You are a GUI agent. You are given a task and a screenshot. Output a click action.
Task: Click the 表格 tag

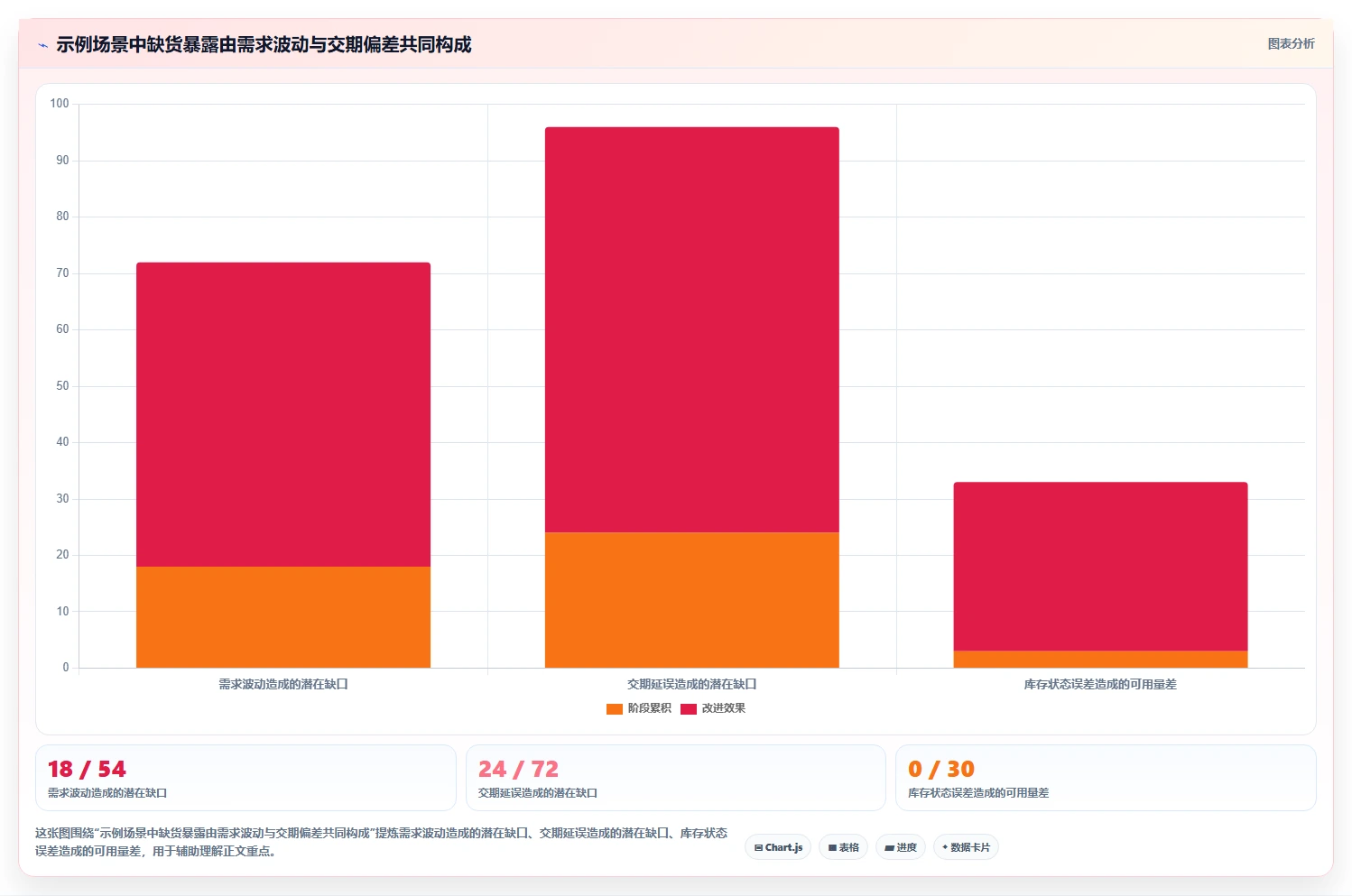point(844,847)
